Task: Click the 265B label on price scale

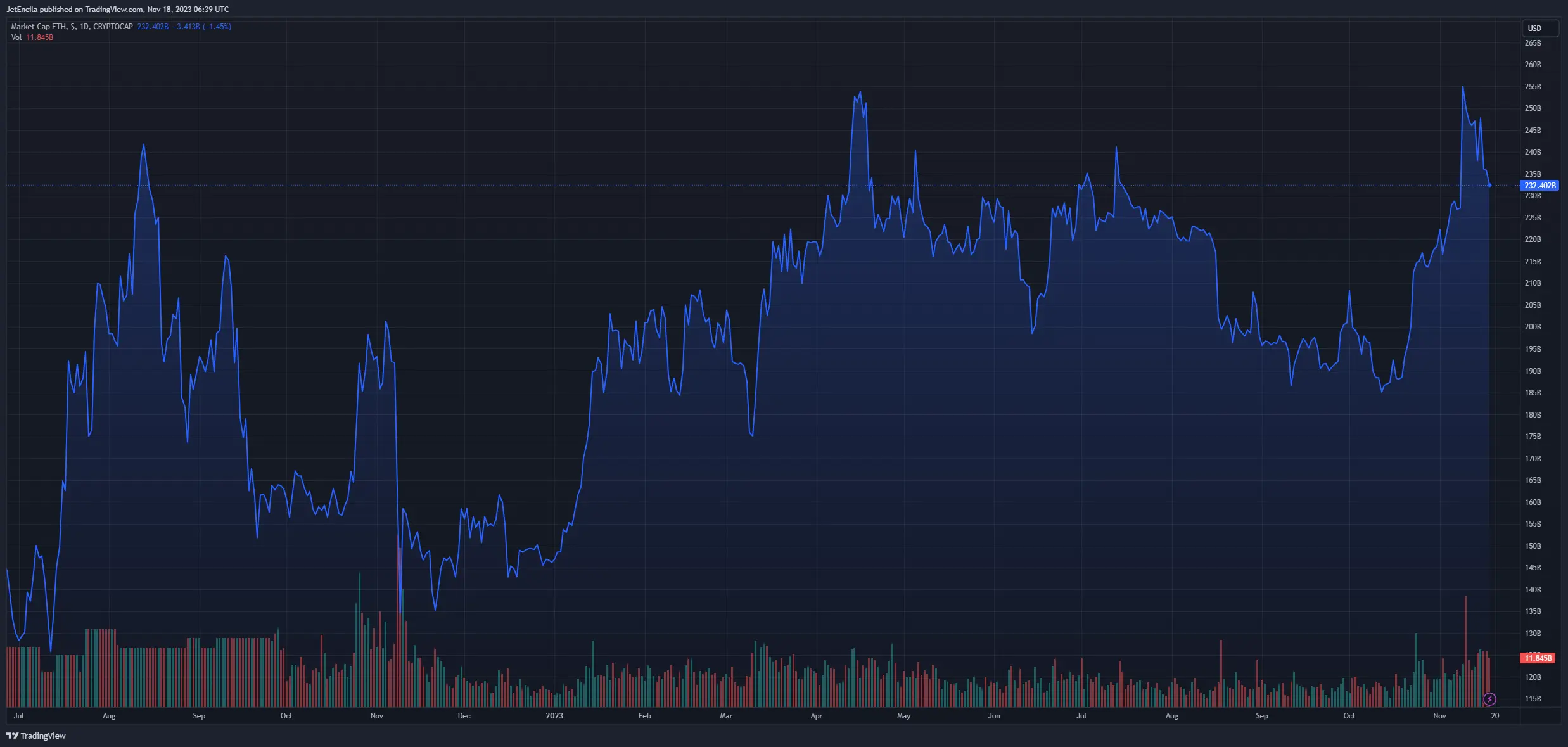Action: (1533, 43)
